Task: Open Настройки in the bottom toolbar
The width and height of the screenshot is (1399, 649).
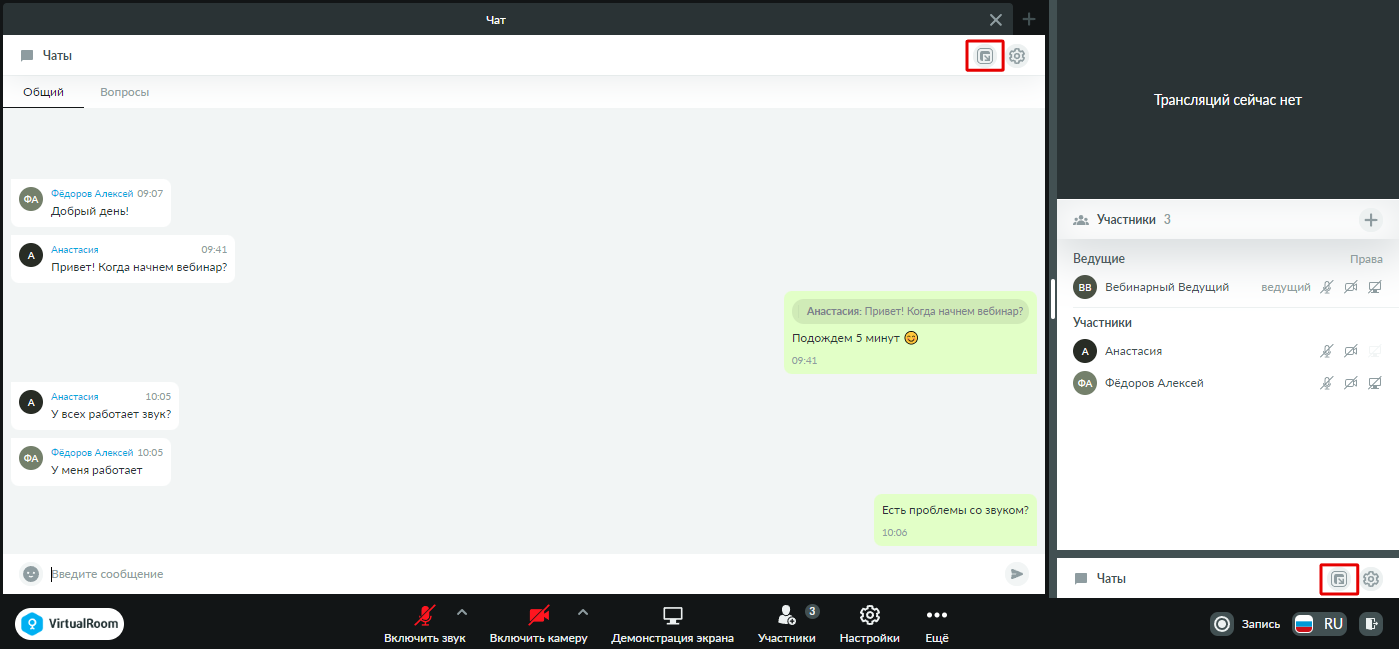Action: tap(870, 625)
